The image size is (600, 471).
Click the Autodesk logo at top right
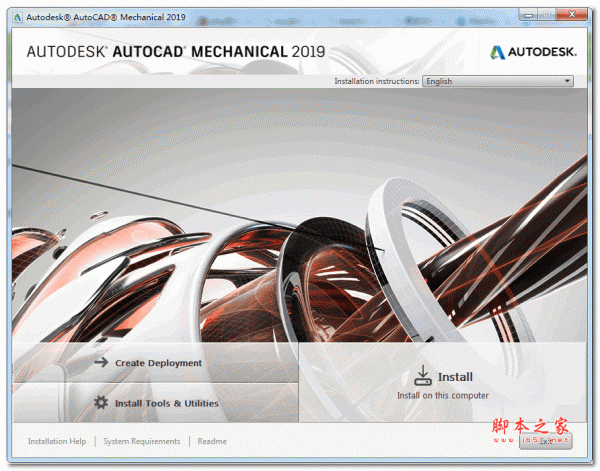point(533,52)
